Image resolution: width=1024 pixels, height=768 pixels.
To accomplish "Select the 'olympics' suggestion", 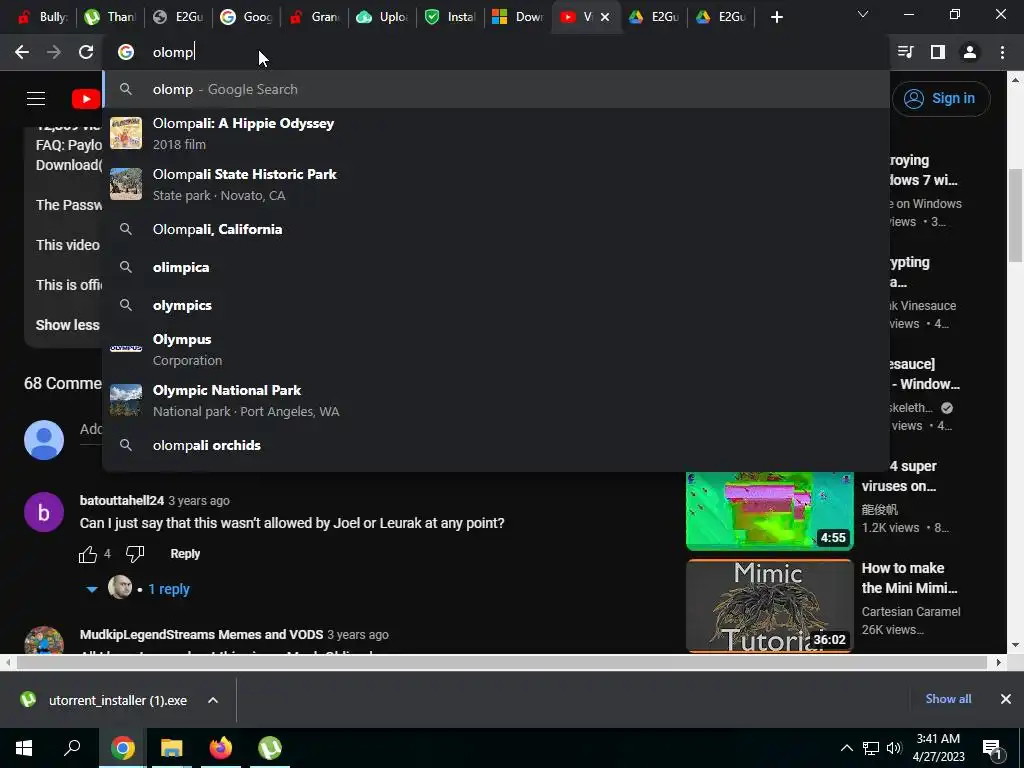I will pyautogui.click(x=496, y=305).
